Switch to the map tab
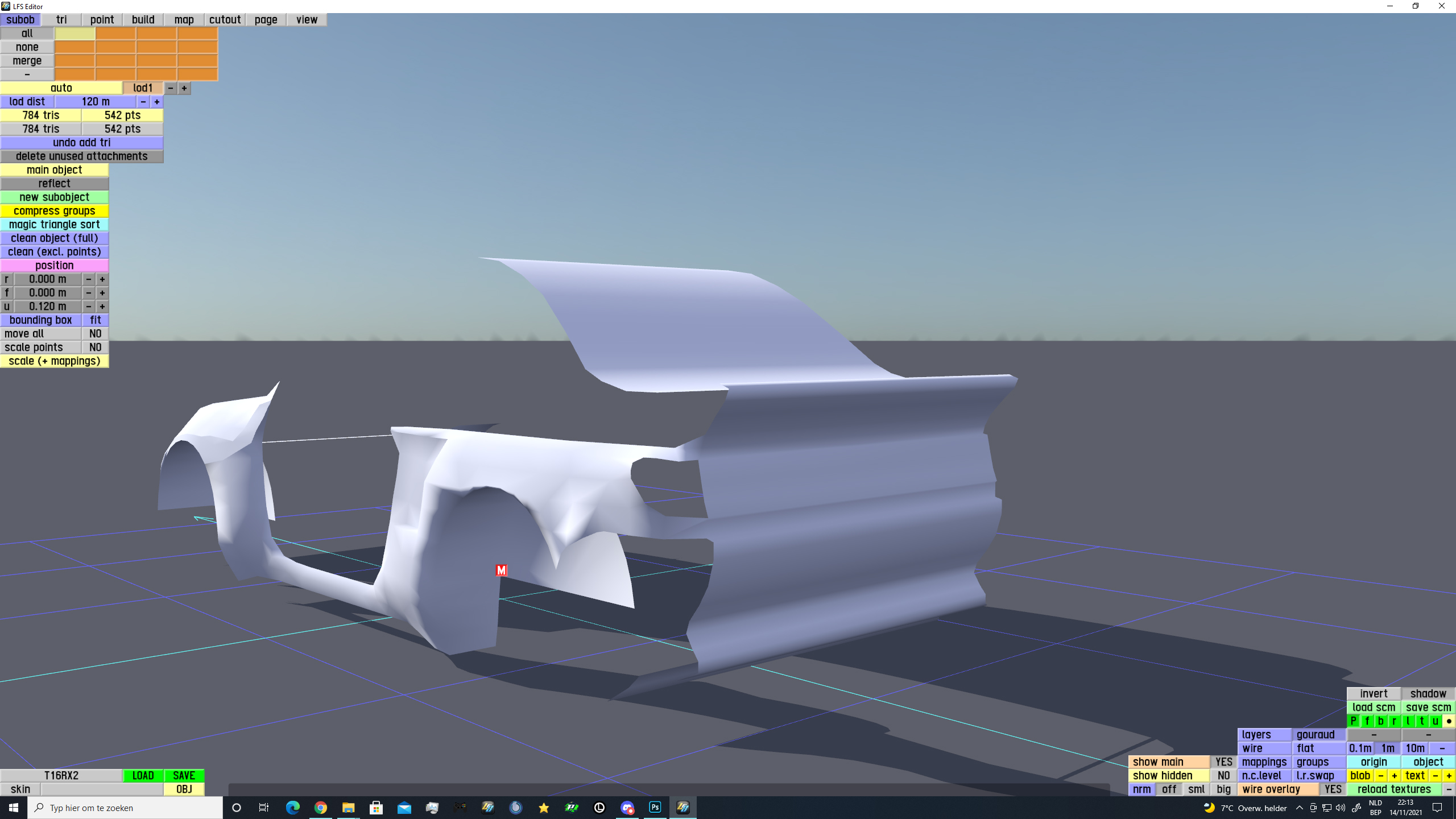 (x=184, y=20)
